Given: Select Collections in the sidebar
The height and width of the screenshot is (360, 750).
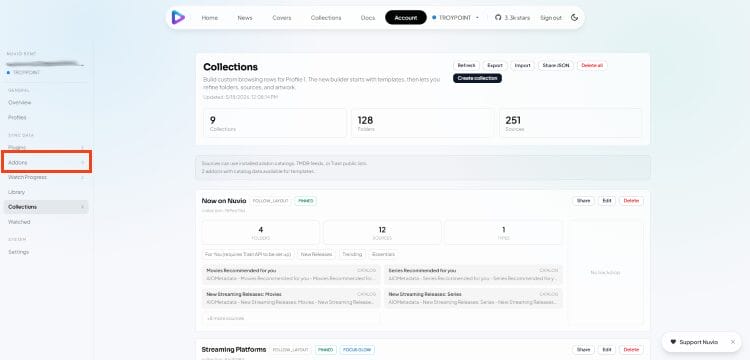Looking at the screenshot, I should pyautogui.click(x=46, y=207).
